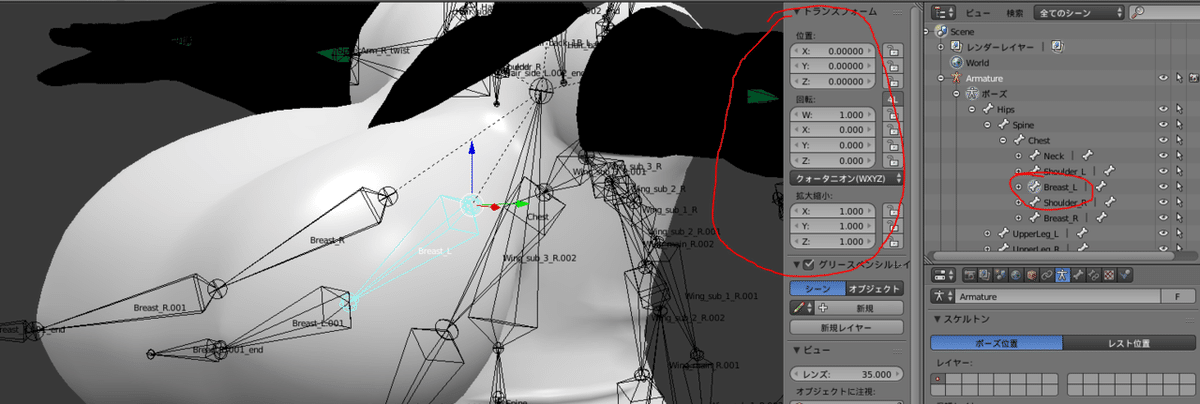Select the Object grease pencil source tab
1200x404 pixels.
click(x=875, y=288)
